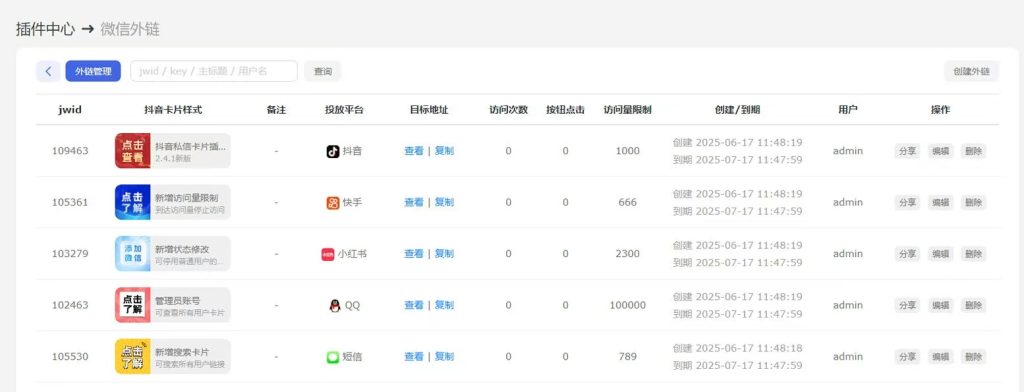Image resolution: width=1024 pixels, height=392 pixels.
Task: Click the 创建/到期 column header
Action: point(737,110)
